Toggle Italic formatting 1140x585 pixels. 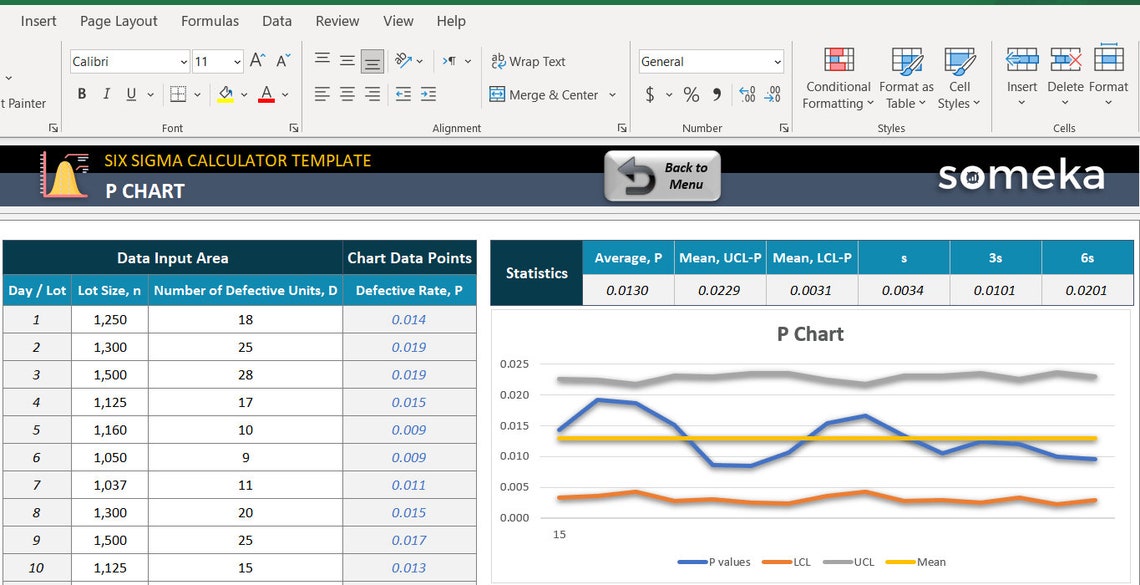click(x=105, y=93)
